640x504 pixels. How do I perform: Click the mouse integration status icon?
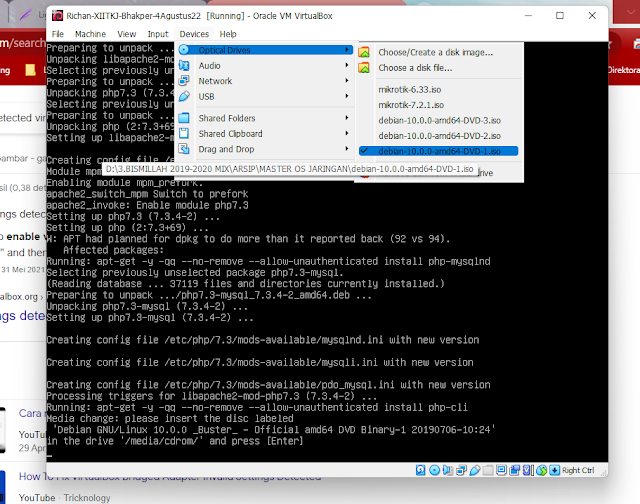pyautogui.click(x=542, y=470)
